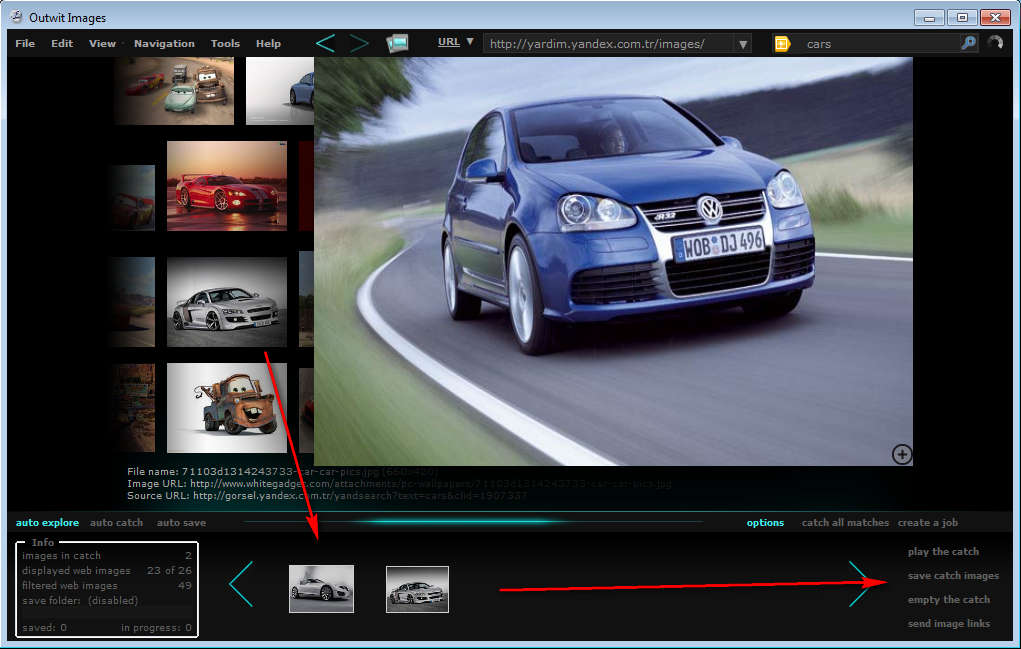
Task: Click the forward navigation arrow in toolbar
Action: (359, 43)
